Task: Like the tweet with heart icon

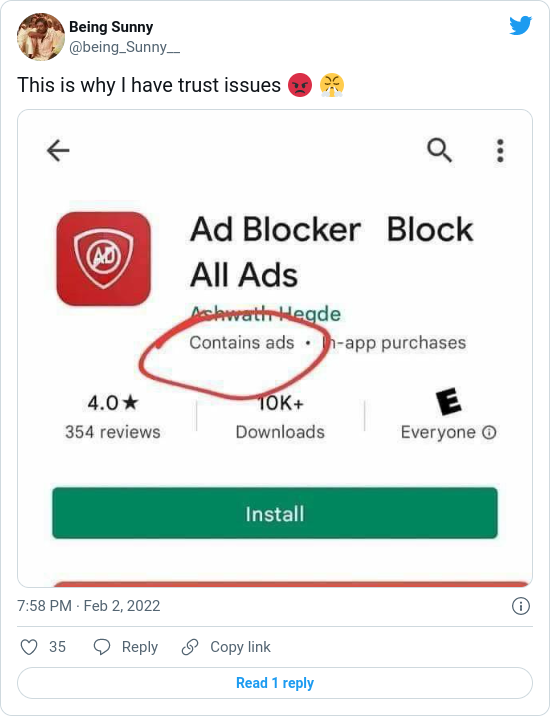Action: click(29, 647)
